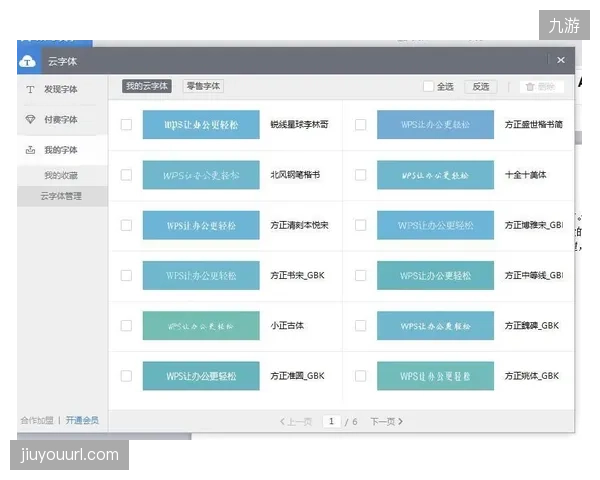This screenshot has height=480, width=600.
Task: Click the 北风钢笔楷书 font preview
Action: pos(201,175)
